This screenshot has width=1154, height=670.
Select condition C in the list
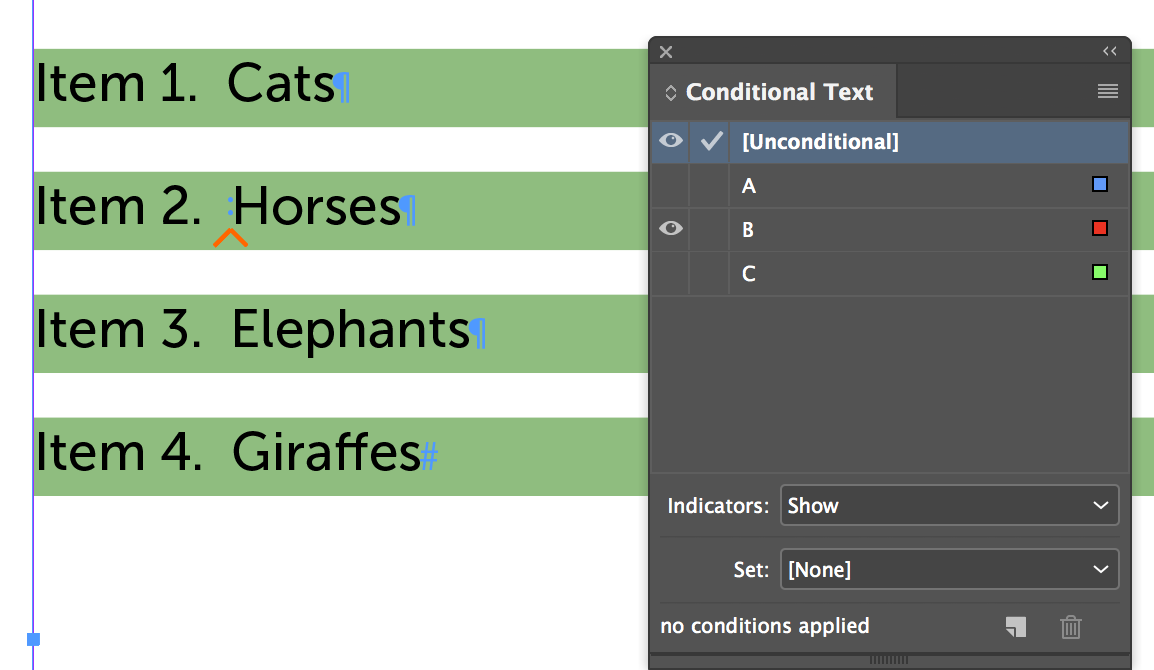coord(890,274)
